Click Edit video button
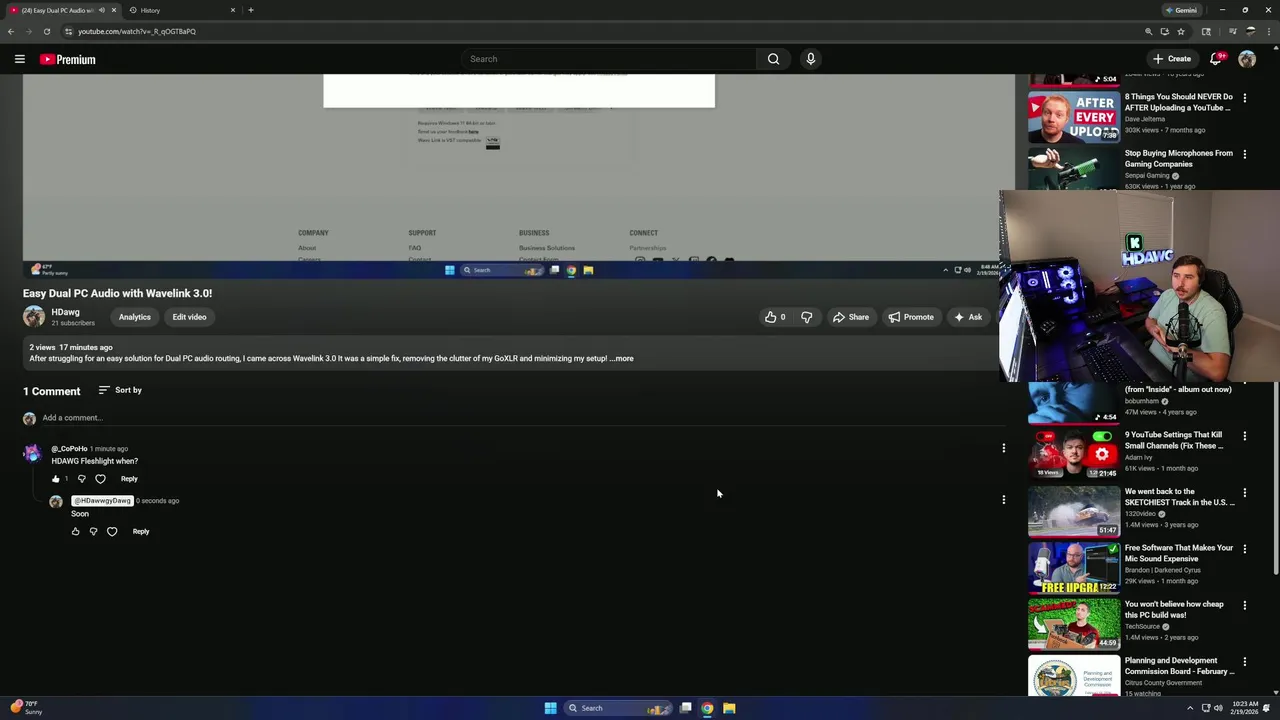 [x=189, y=317]
